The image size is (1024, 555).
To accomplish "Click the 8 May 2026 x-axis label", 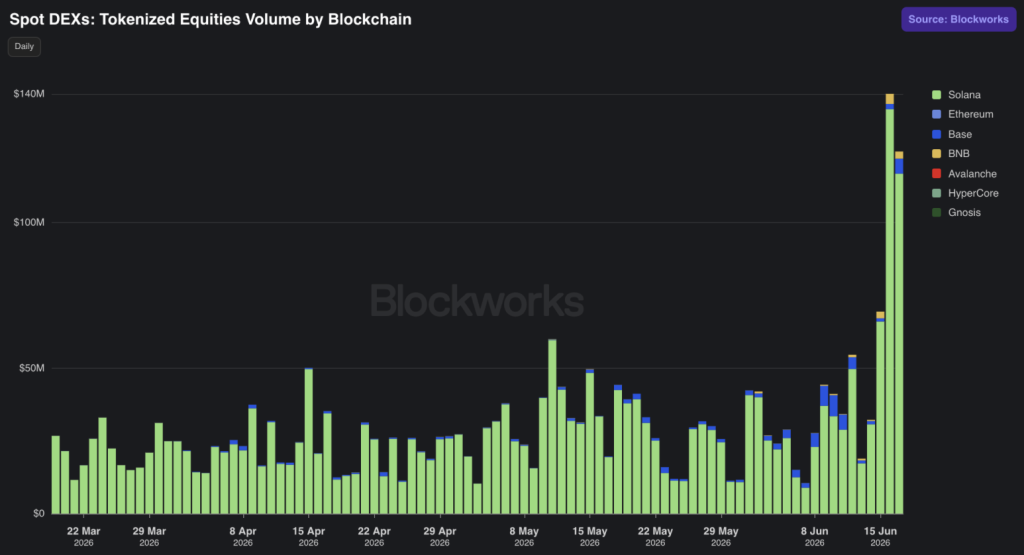I will click(524, 536).
